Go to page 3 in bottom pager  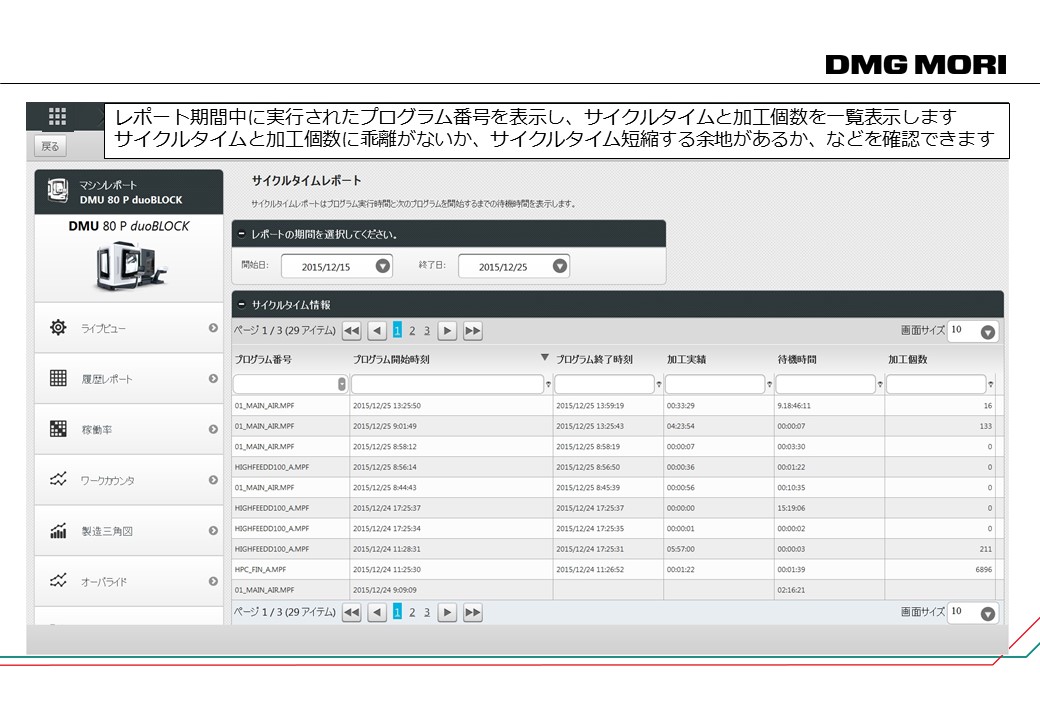[426, 613]
